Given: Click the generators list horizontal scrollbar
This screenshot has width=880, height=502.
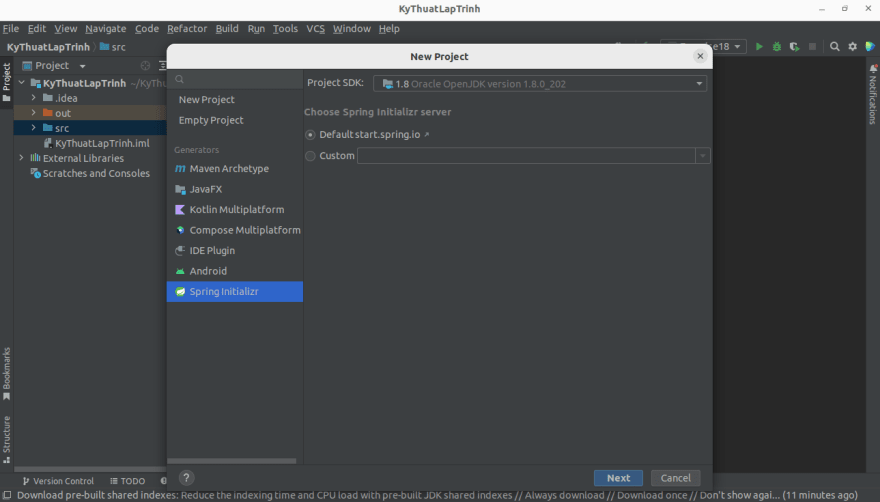Looking at the screenshot, I should coord(232,461).
